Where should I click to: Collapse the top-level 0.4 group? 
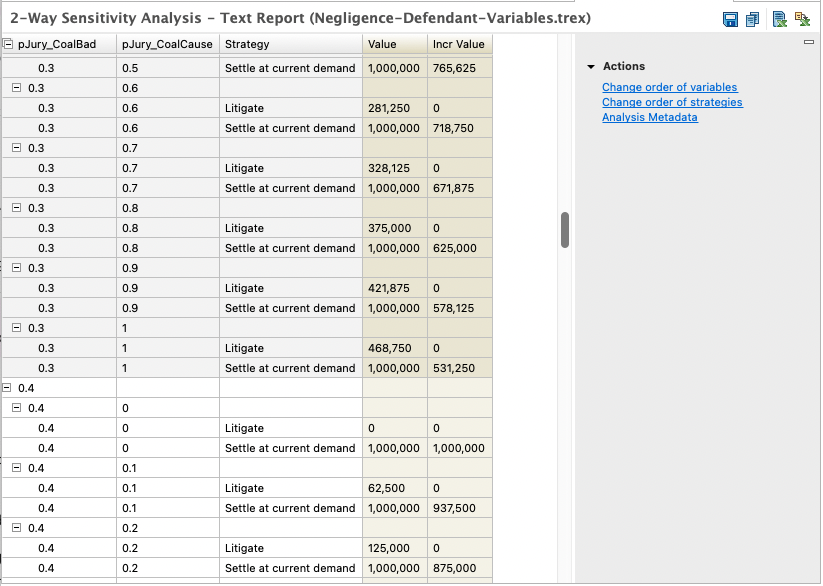(x=7, y=388)
